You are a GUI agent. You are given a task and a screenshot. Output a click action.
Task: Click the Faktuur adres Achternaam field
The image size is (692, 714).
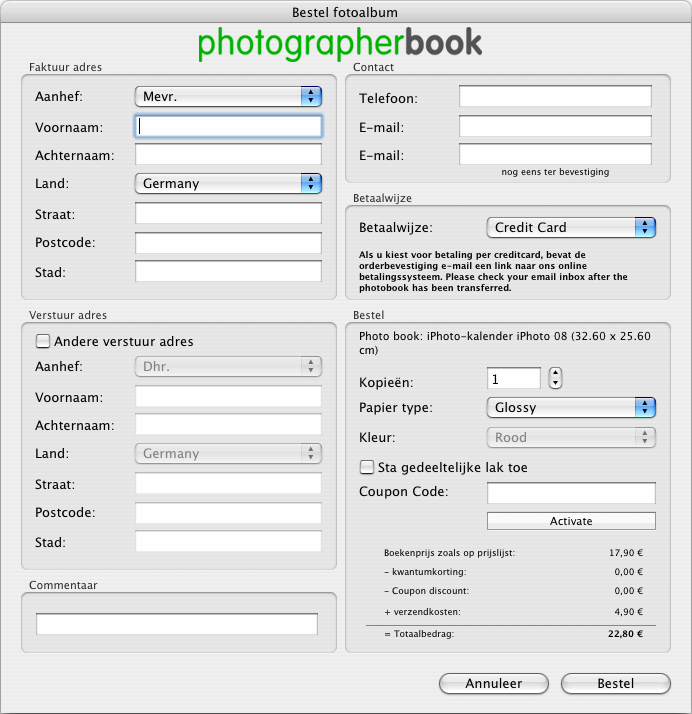tap(228, 155)
